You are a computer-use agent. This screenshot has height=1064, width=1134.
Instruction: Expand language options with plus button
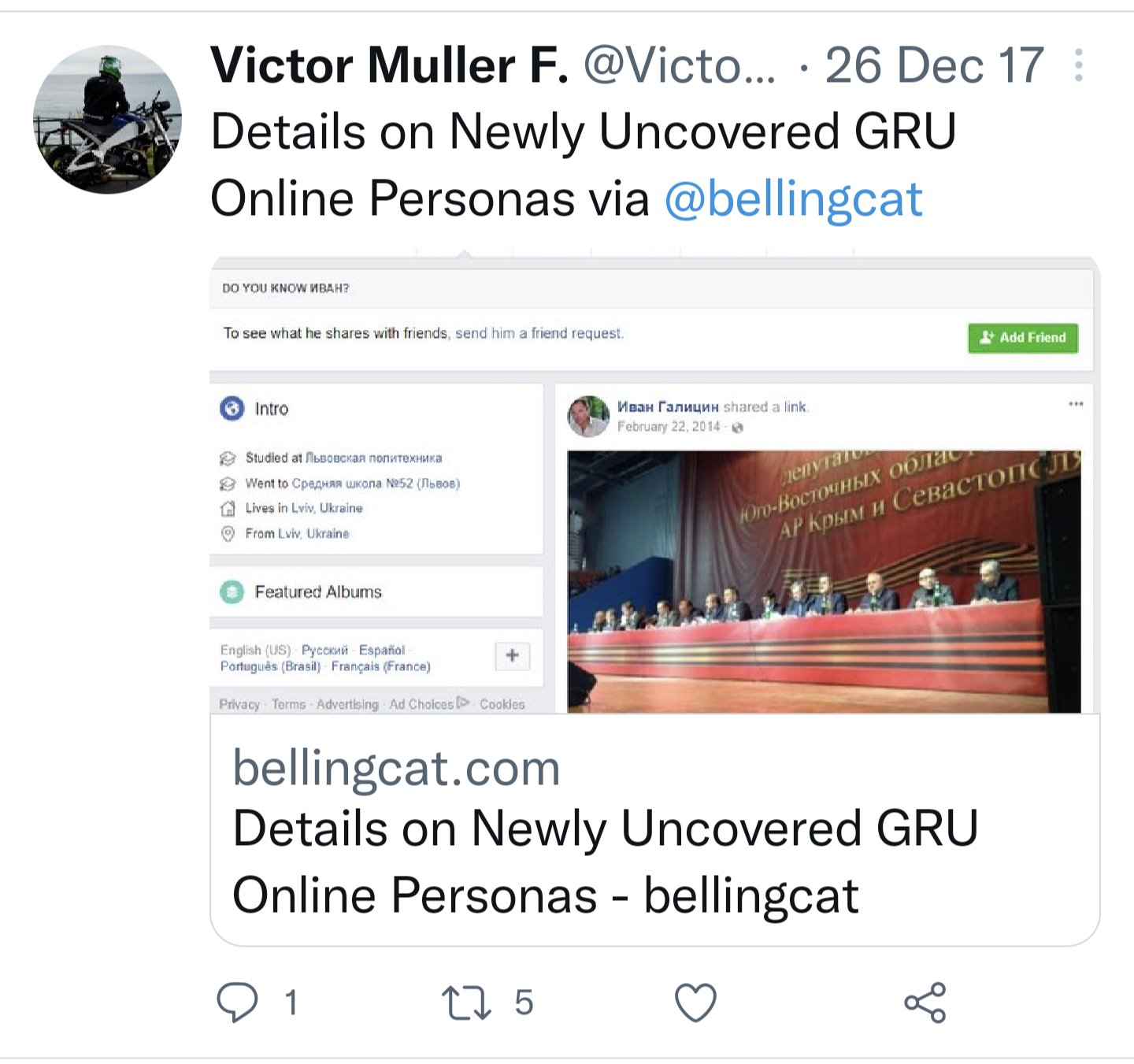coord(513,656)
